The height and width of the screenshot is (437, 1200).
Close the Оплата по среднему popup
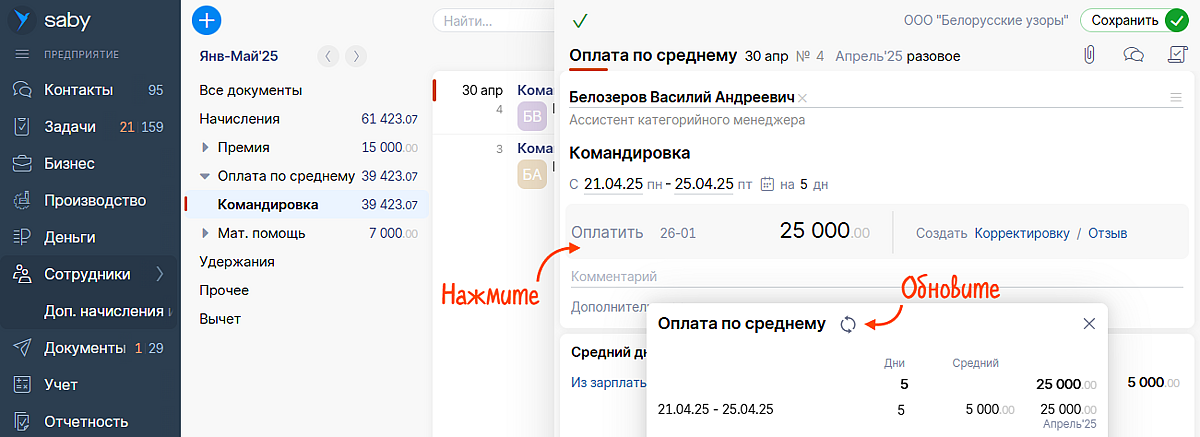pyautogui.click(x=1089, y=323)
